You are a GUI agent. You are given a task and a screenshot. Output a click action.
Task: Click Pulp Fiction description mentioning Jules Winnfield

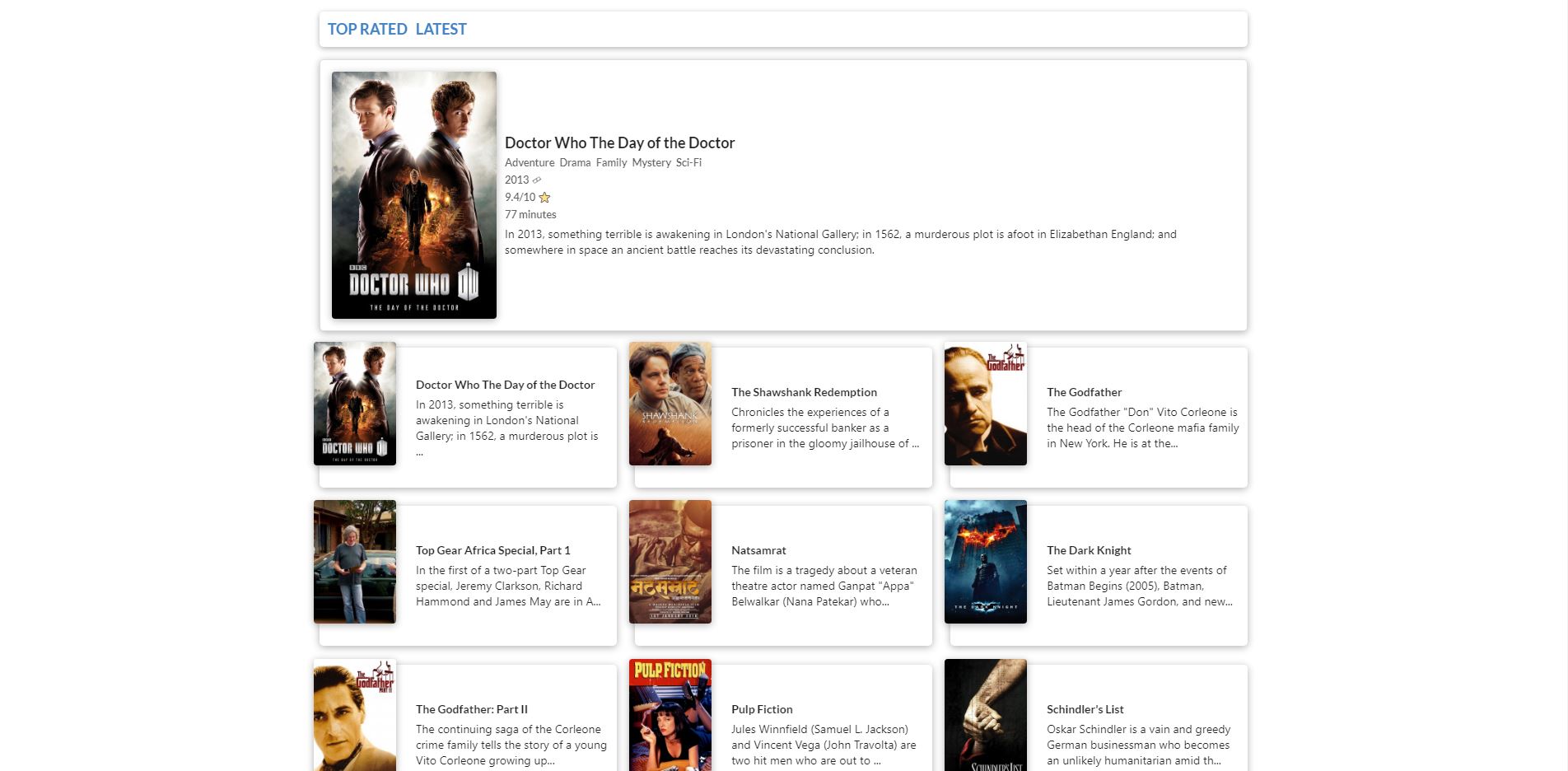[x=824, y=745]
